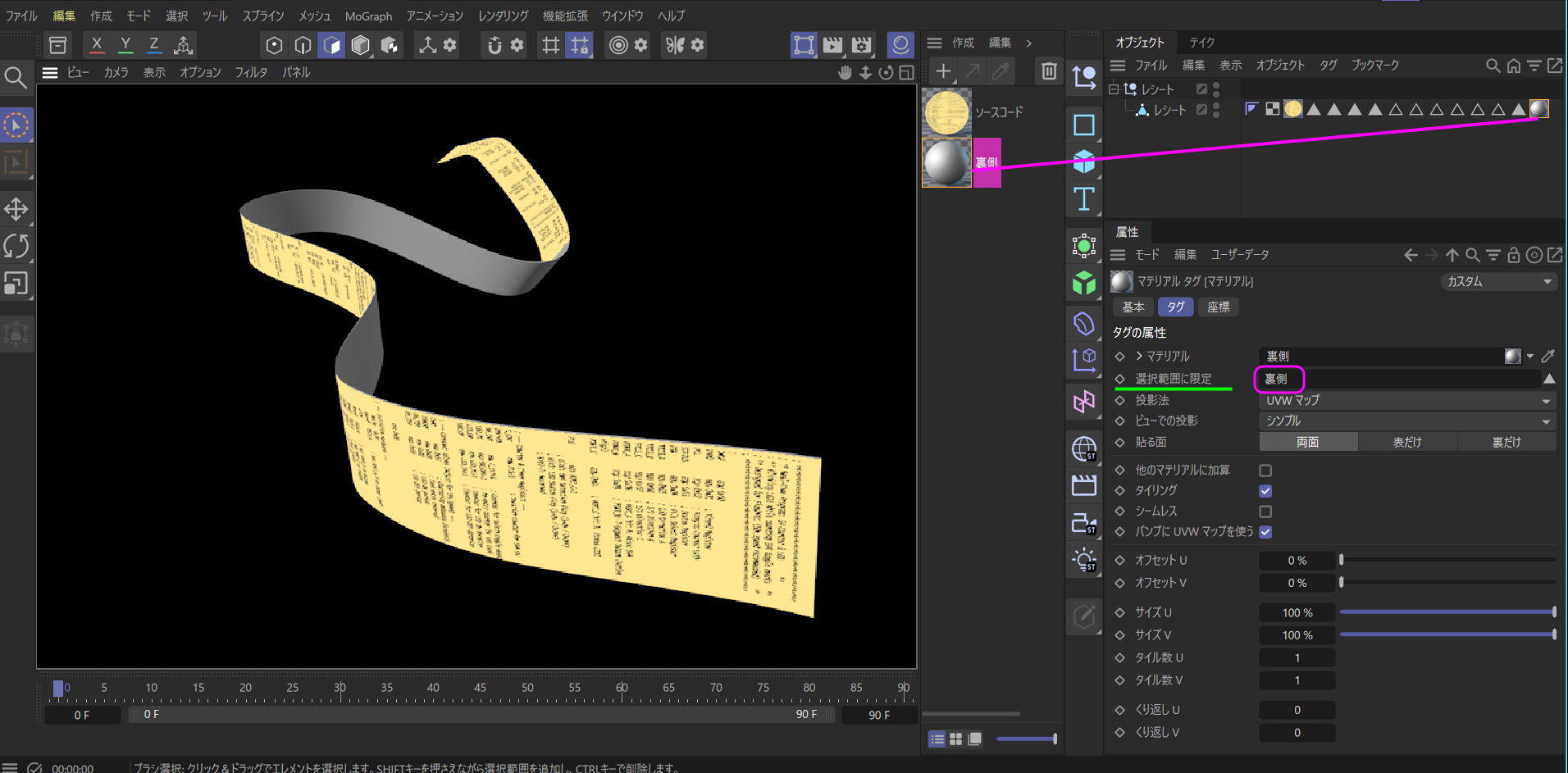Image resolution: width=1568 pixels, height=773 pixels.
Task: Click the サイズ U slider track
Action: [1447, 612]
